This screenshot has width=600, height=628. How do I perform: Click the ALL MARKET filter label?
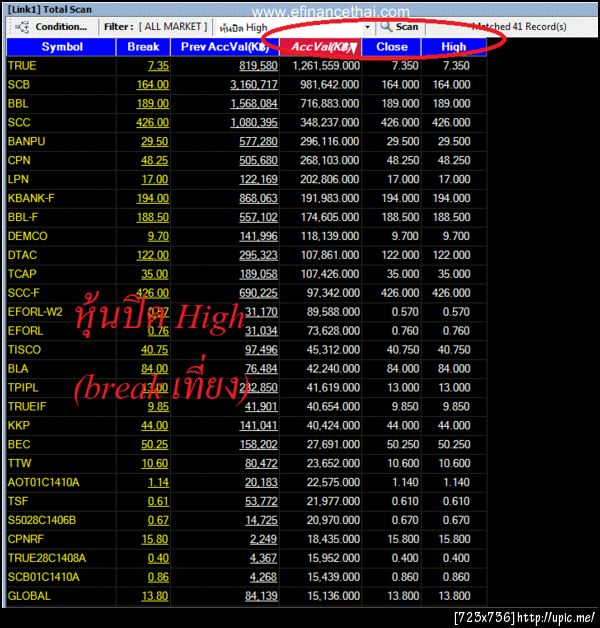click(173, 27)
